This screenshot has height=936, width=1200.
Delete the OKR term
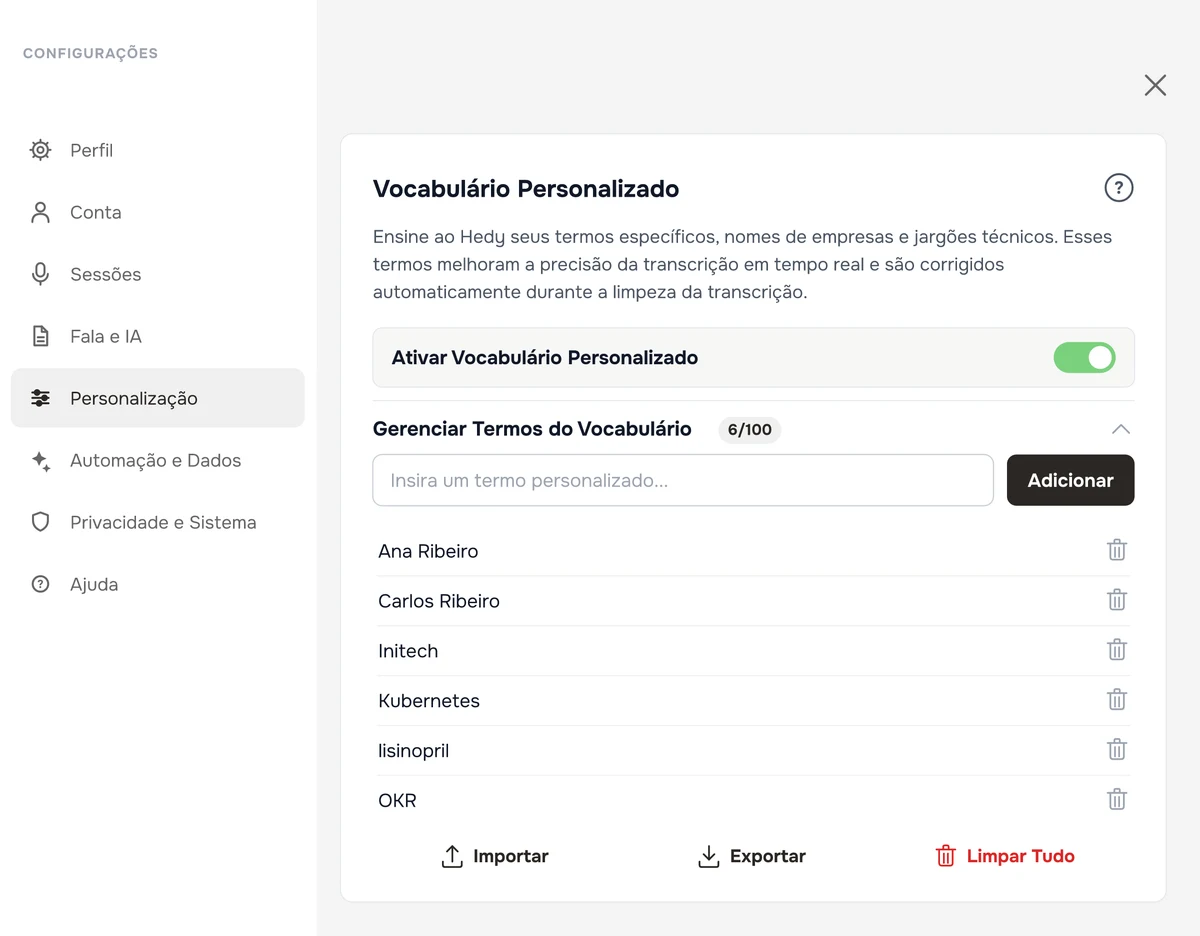1117,800
